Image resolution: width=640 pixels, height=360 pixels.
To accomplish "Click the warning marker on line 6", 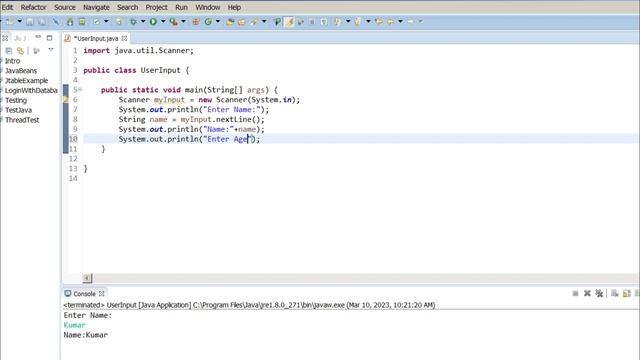I will point(65,100).
